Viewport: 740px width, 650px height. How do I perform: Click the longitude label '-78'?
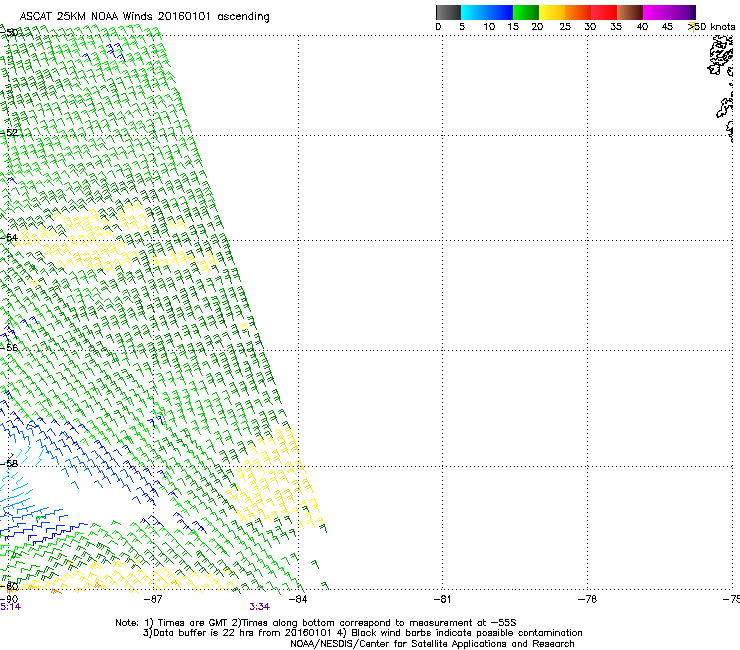click(587, 599)
